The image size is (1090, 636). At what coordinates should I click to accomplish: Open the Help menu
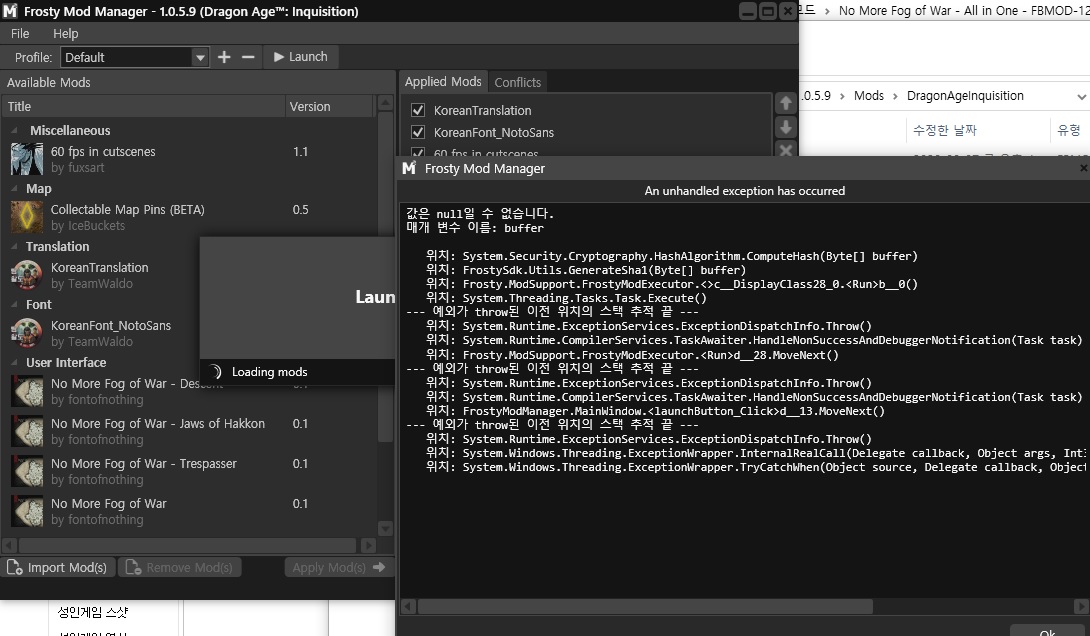pos(65,33)
